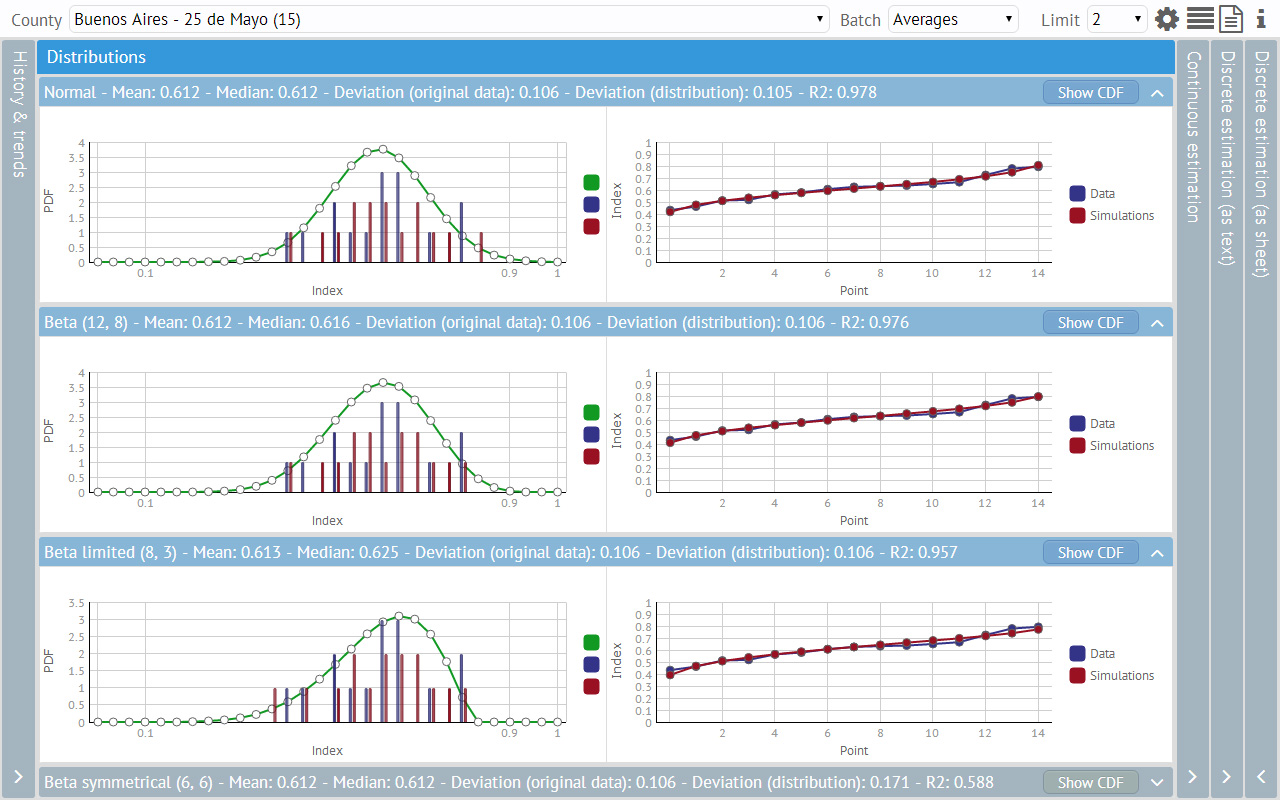Toggle blue legend swatch in Beta limited PDF chart

591,664
